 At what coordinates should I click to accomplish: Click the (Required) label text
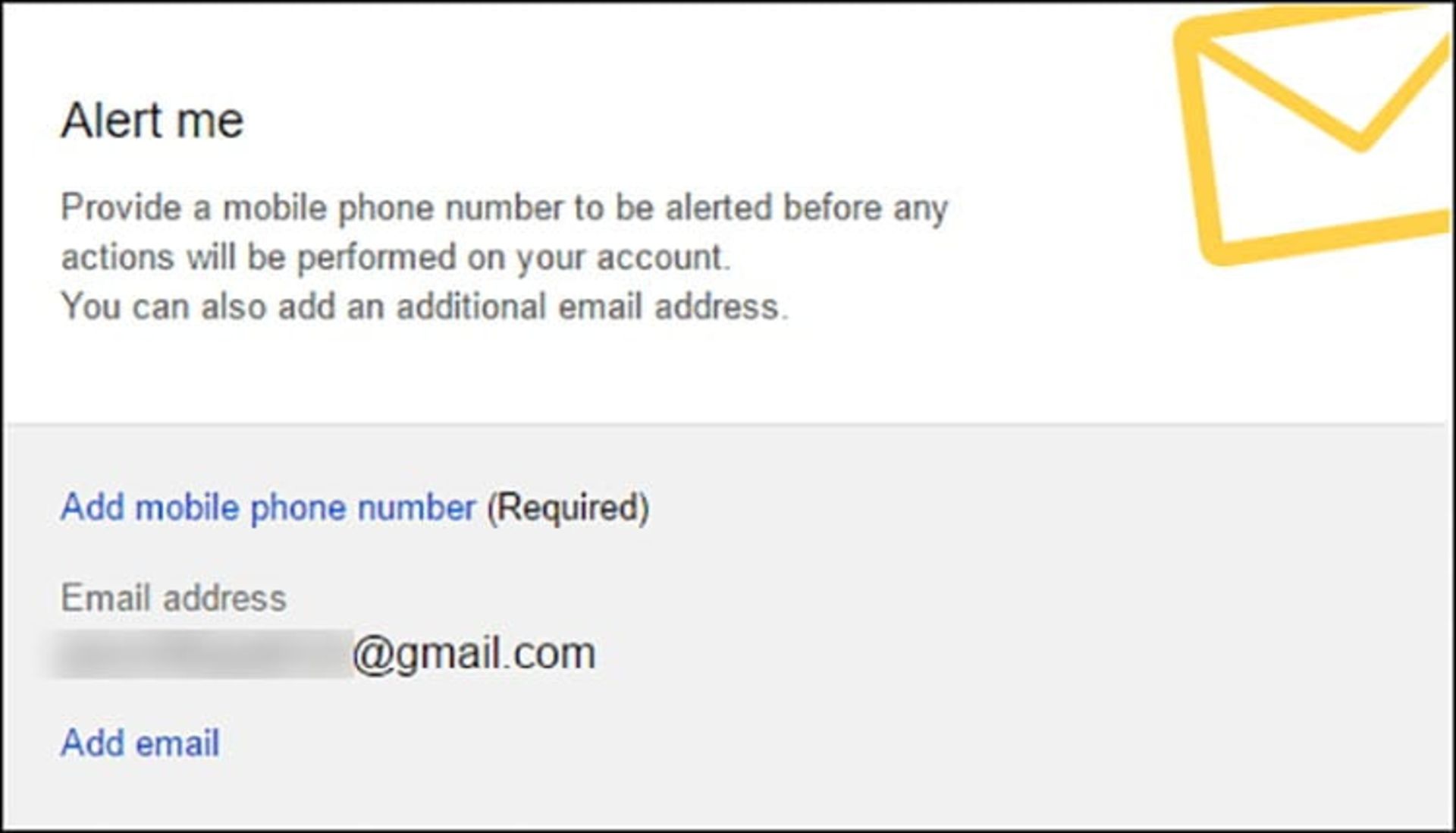click(568, 508)
